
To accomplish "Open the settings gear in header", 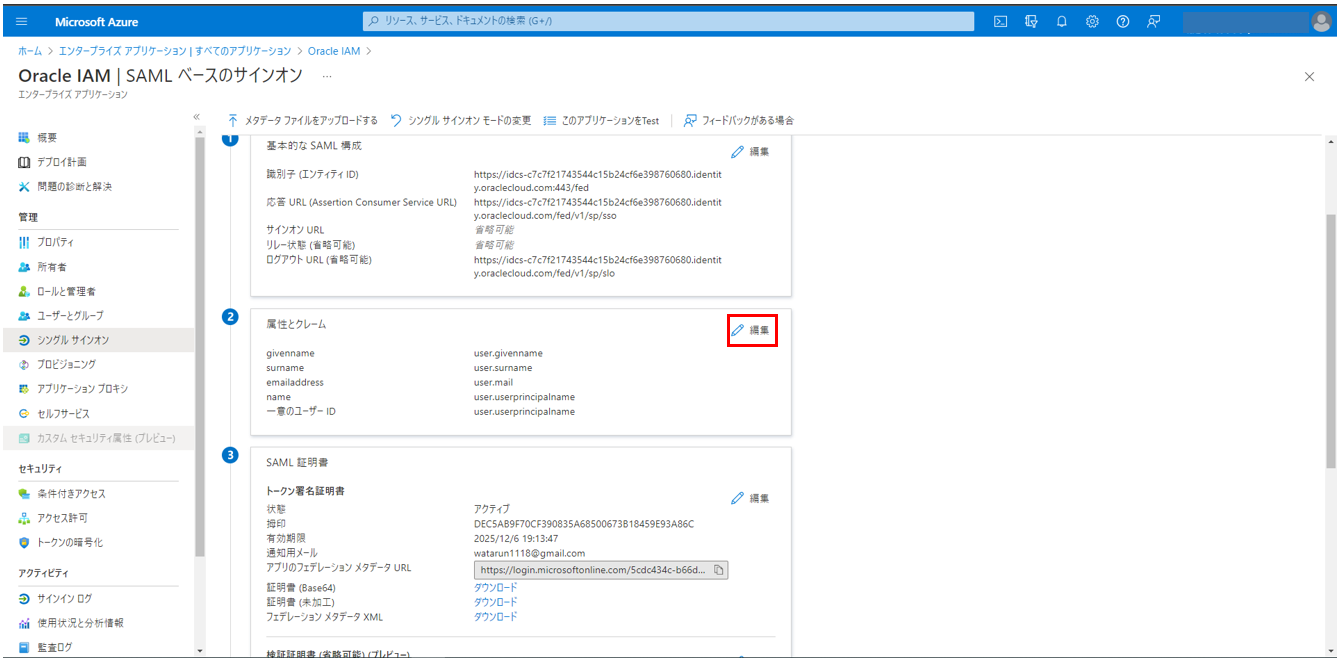I will click(1092, 21).
